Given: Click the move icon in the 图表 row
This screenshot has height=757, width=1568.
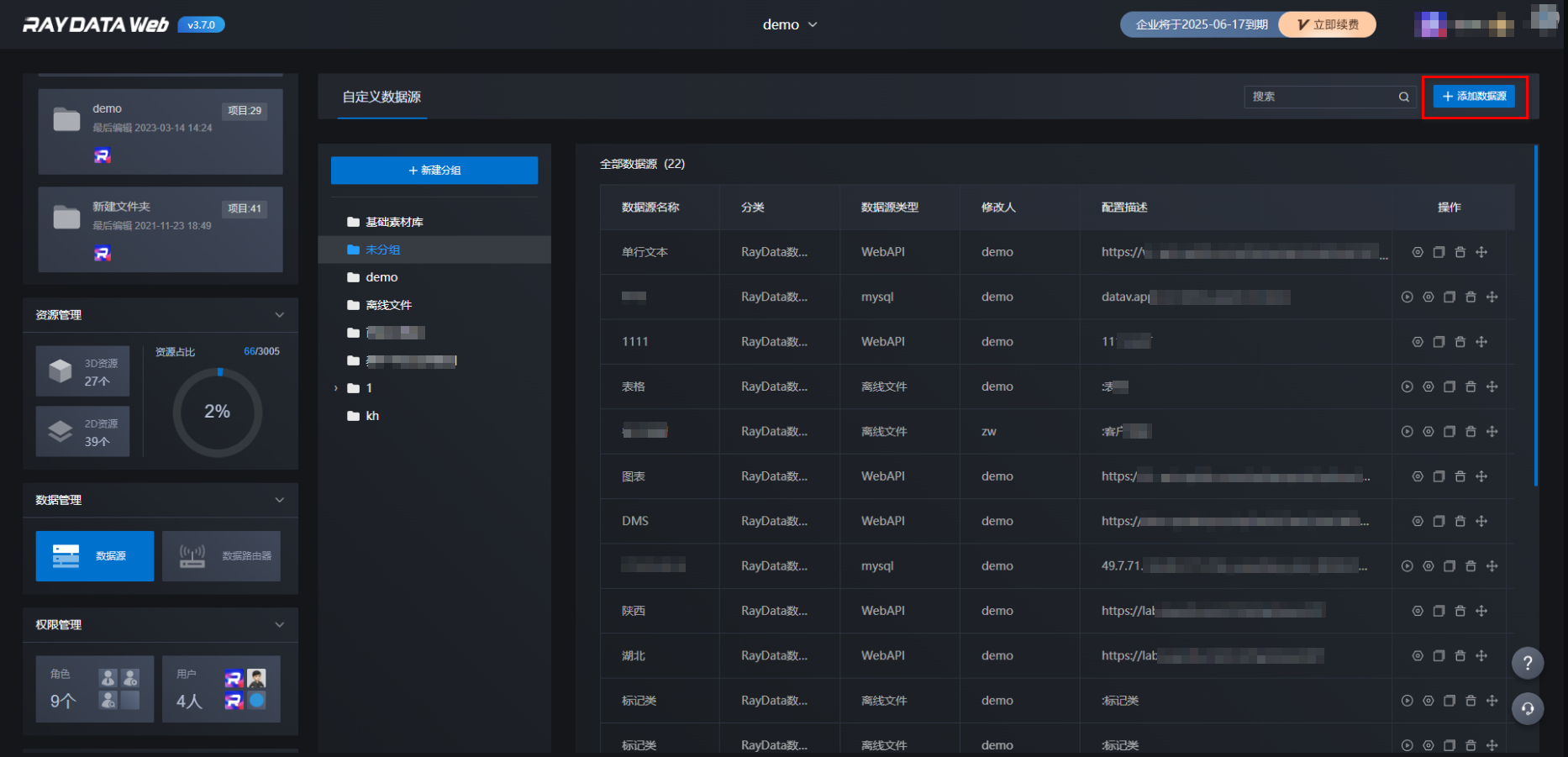Looking at the screenshot, I should coord(1481,476).
